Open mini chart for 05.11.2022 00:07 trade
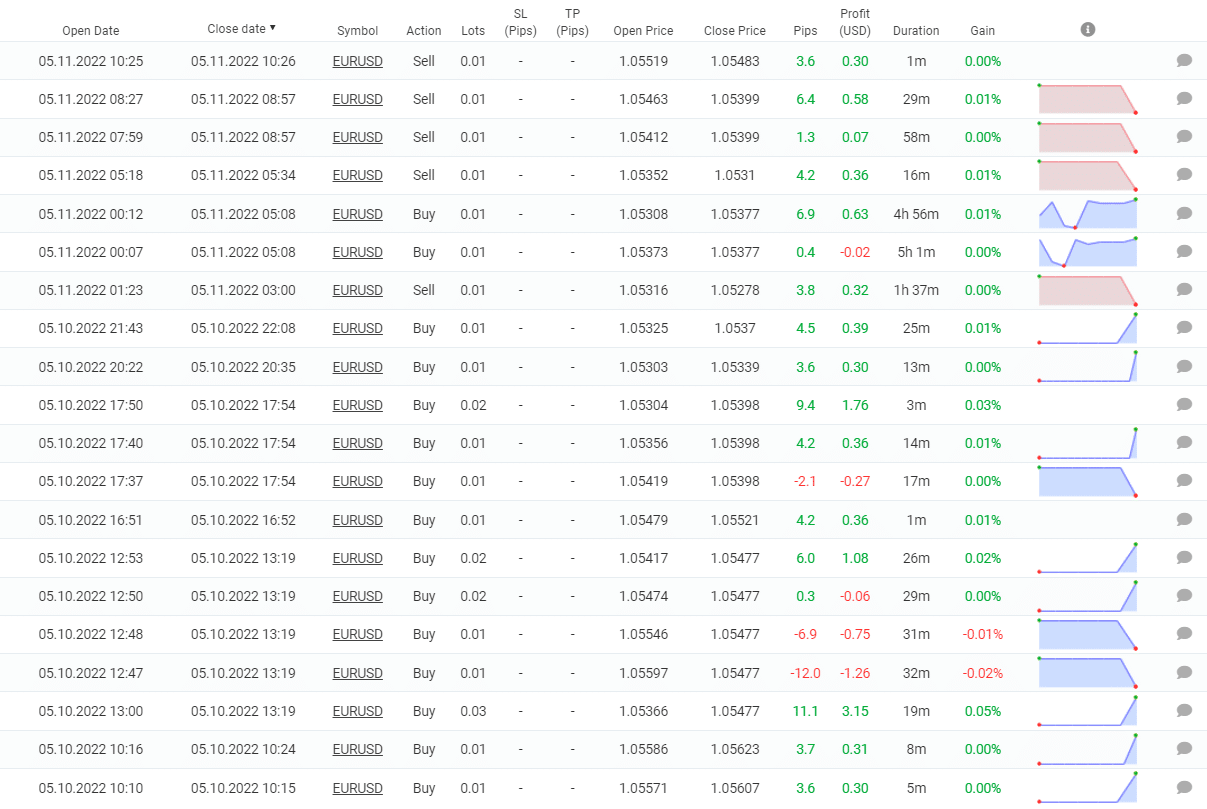The image size is (1207, 809). coord(1088,252)
